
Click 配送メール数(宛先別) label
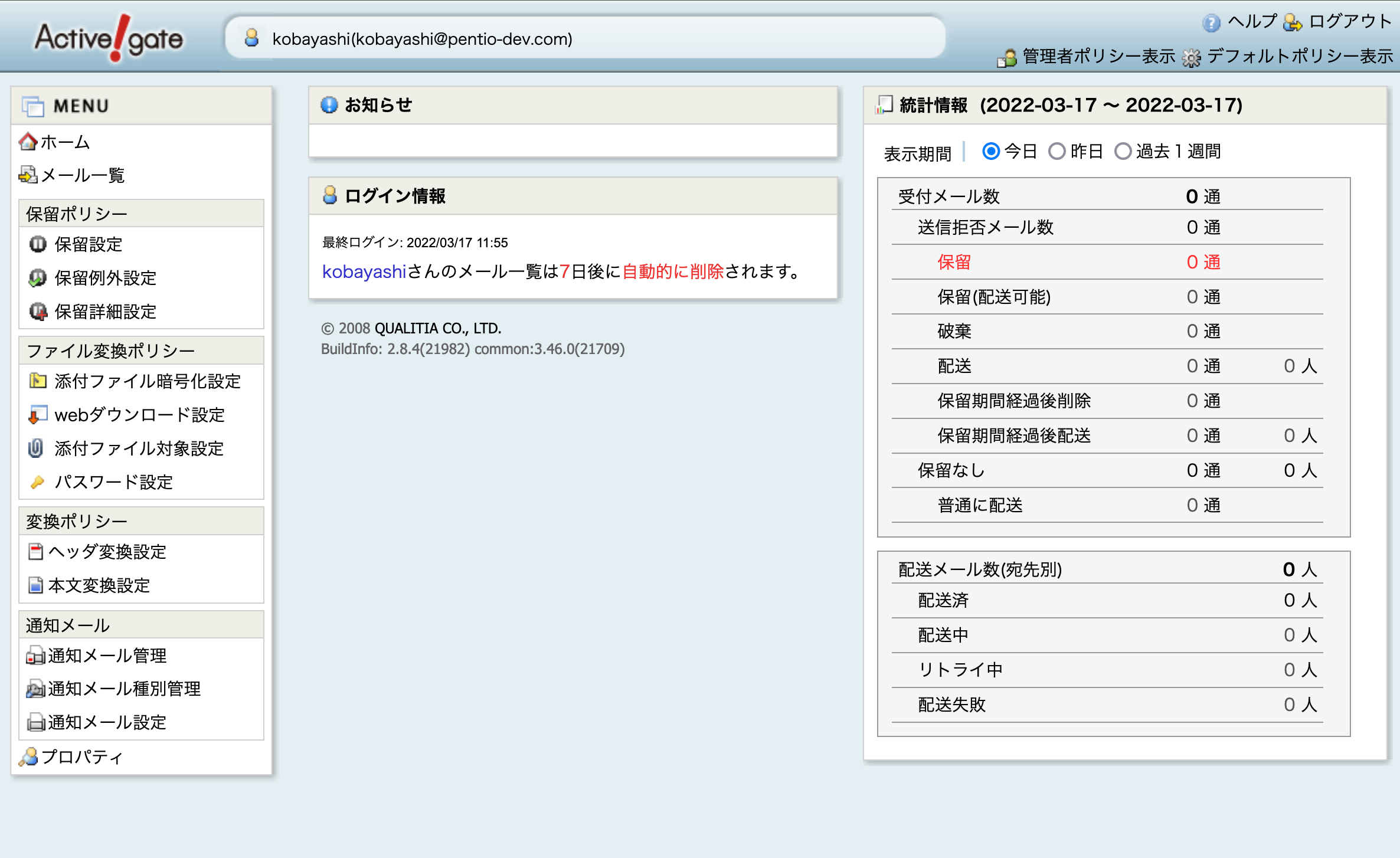pyautogui.click(x=980, y=569)
